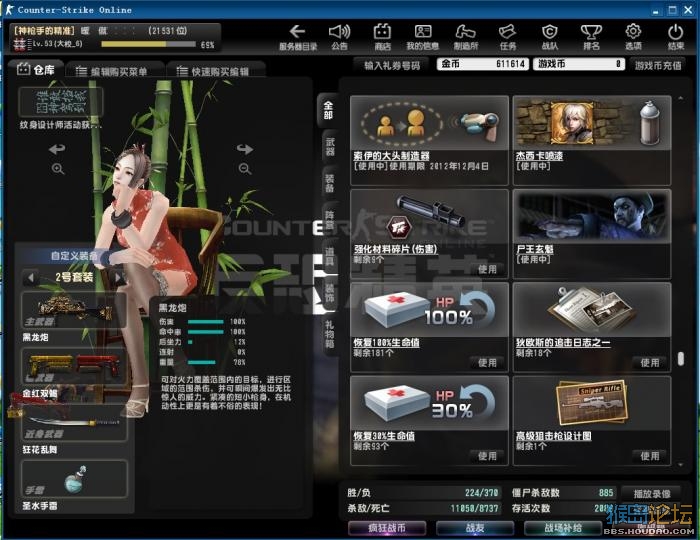
Task: Open the 快速购买编辑 tab
Action: [x=216, y=71]
